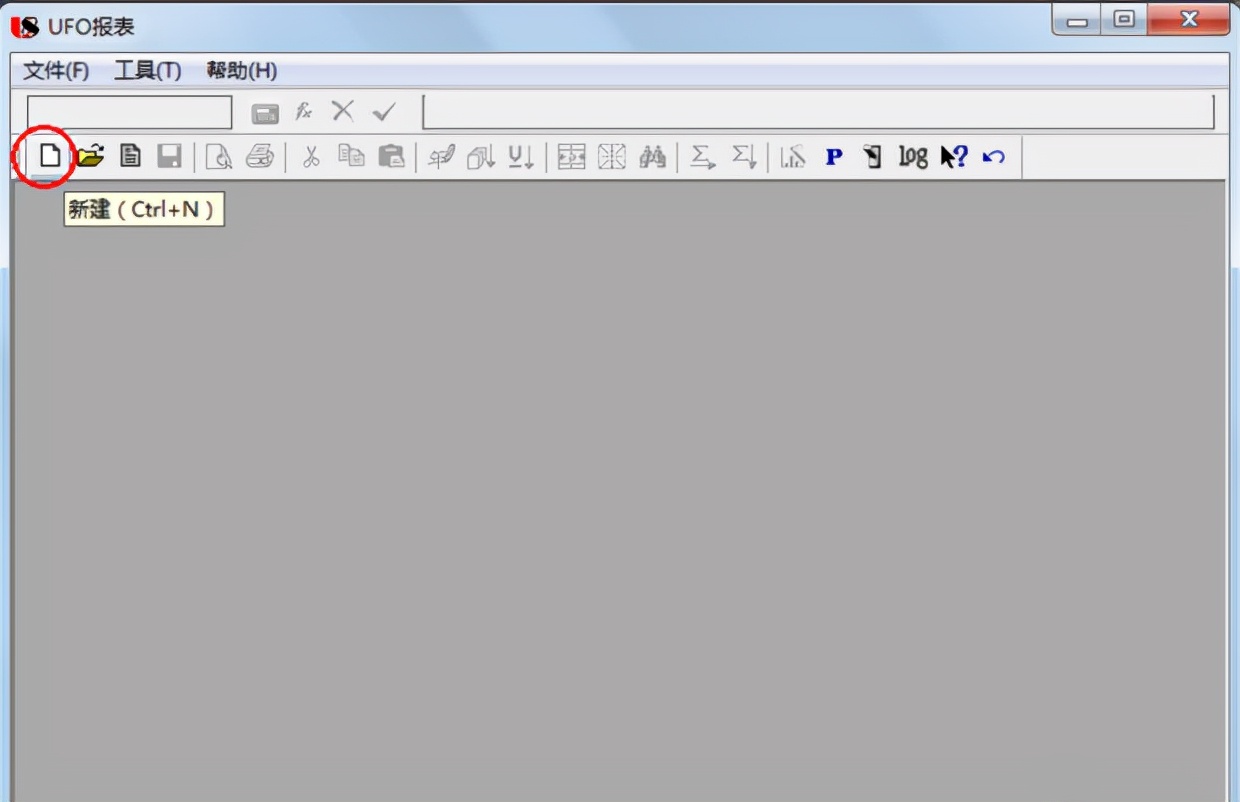This screenshot has width=1240, height=802.
Task: Click the sigma with right arrow icon
Action: pos(704,157)
